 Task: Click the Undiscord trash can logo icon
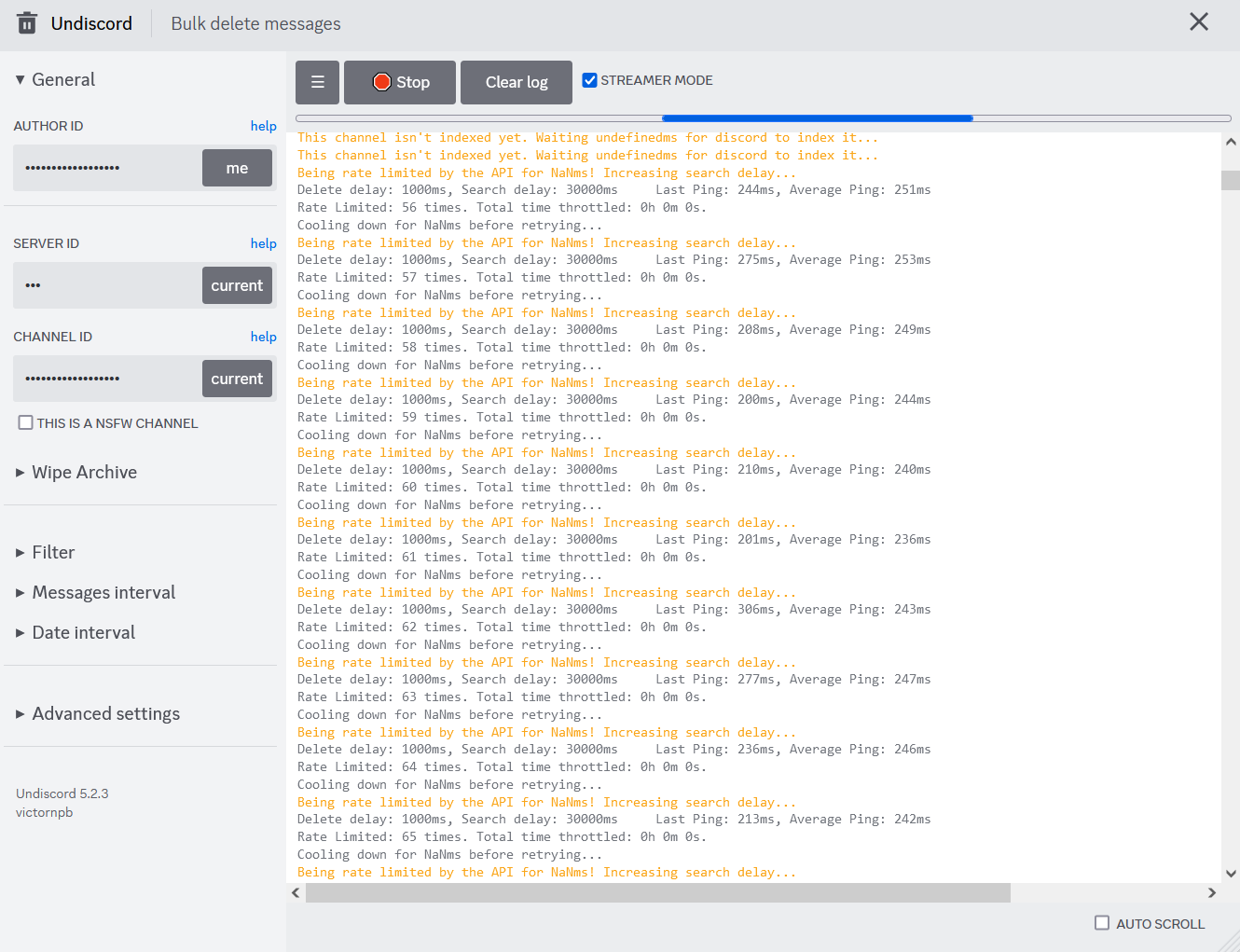tap(26, 22)
